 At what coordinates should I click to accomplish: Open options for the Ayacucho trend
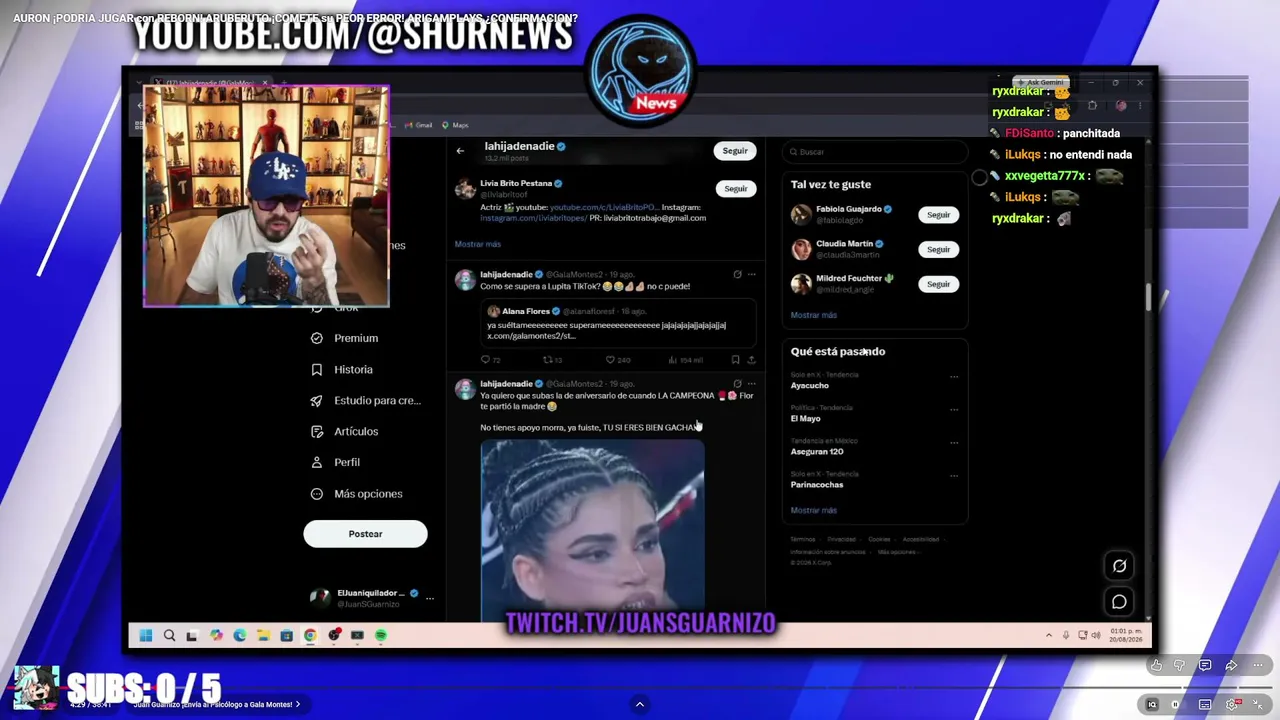coord(954,377)
